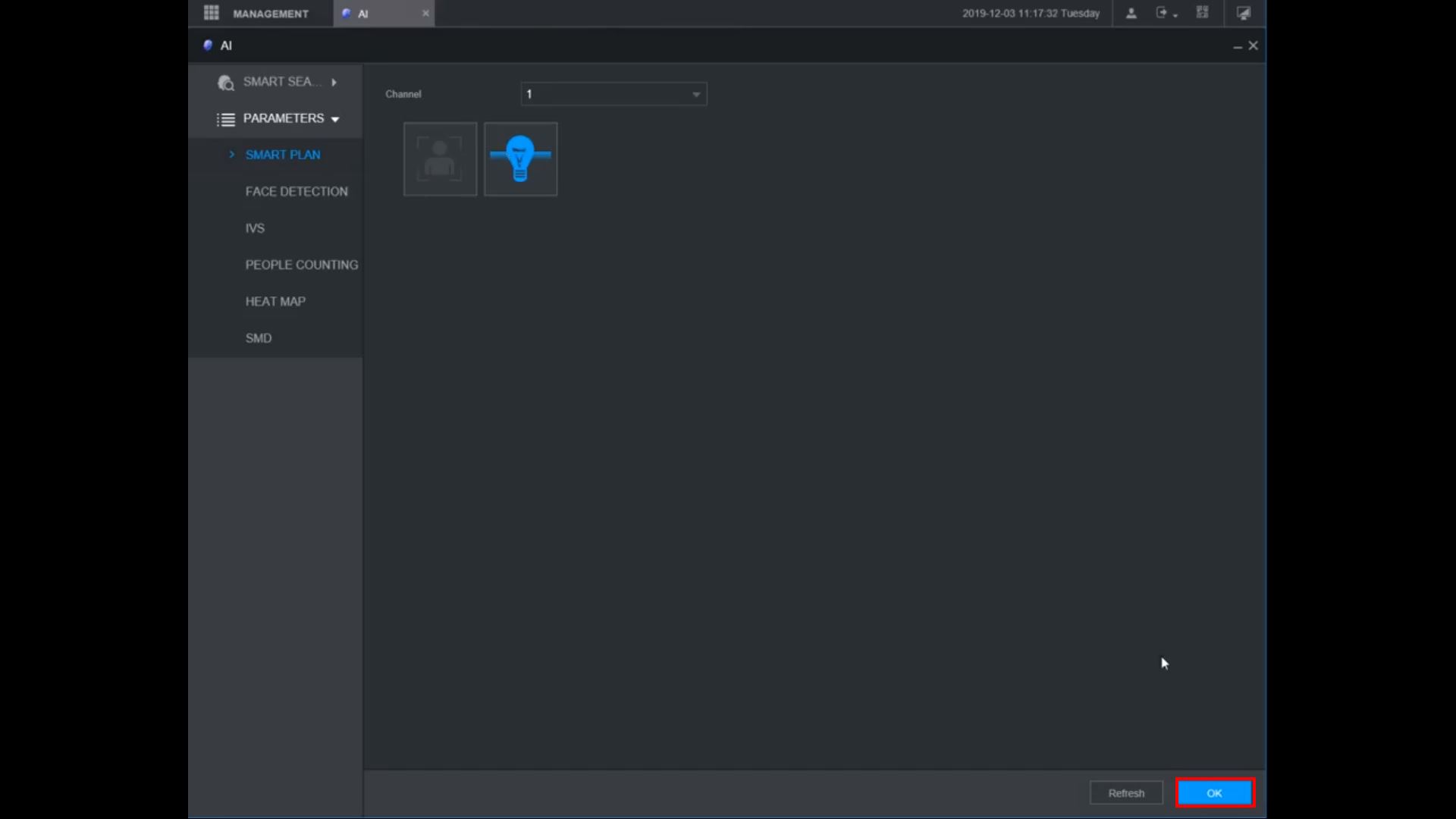Select the SMD menu item

(259, 338)
